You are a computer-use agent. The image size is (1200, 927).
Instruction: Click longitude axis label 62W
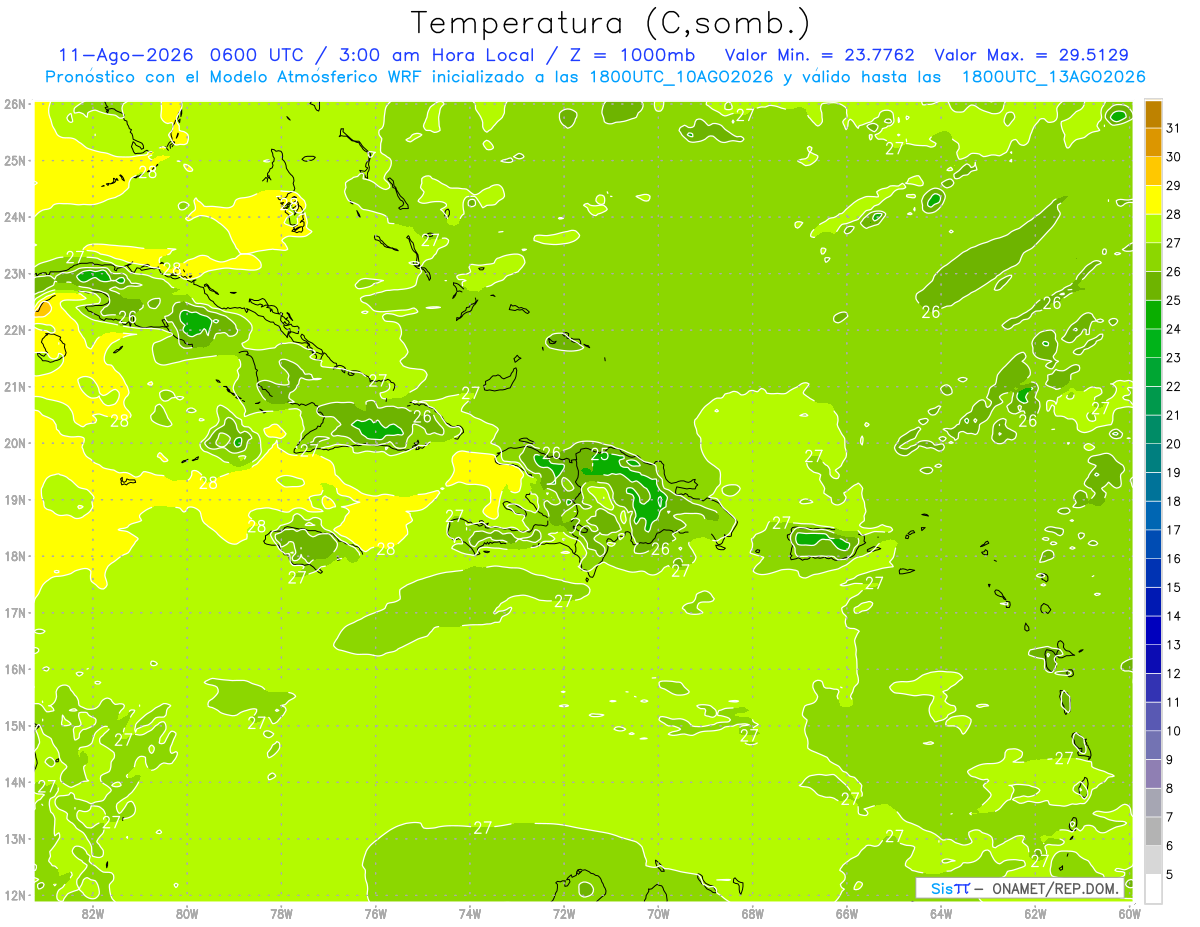click(1035, 914)
